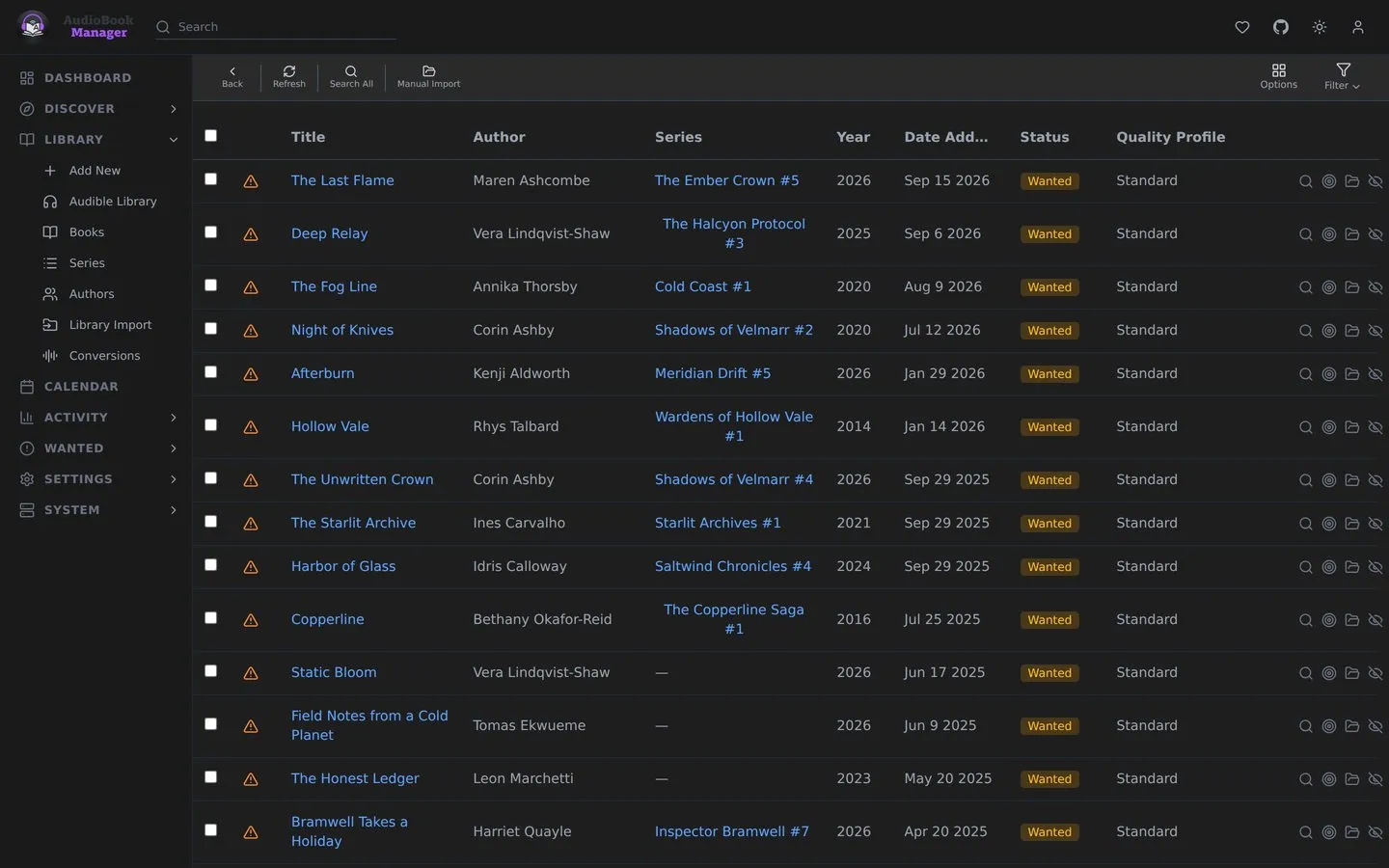Screen dimensions: 1389x868
Task: Open the user account icon
Action: tap(1358, 27)
